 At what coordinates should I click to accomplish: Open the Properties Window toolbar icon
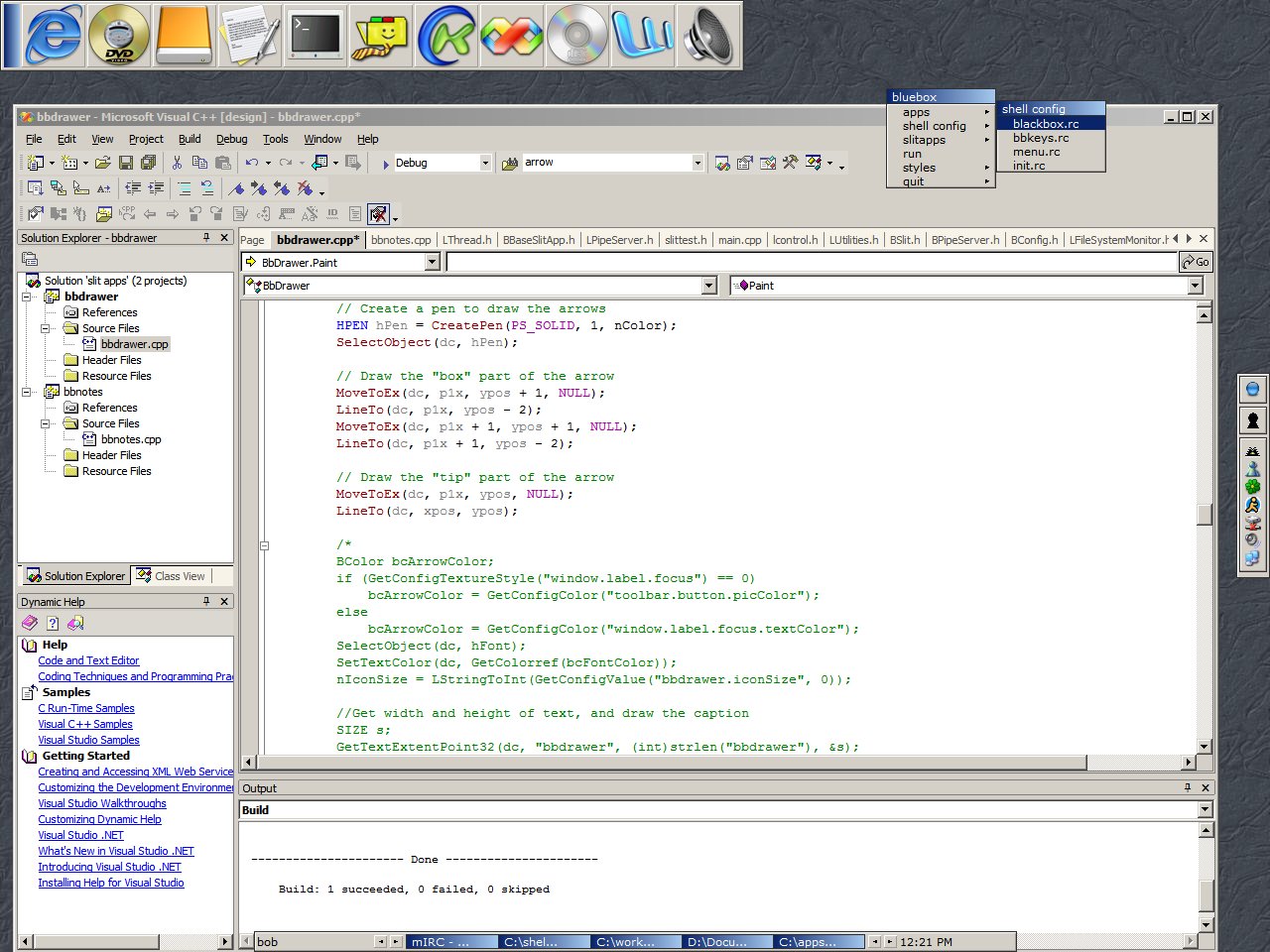[745, 163]
